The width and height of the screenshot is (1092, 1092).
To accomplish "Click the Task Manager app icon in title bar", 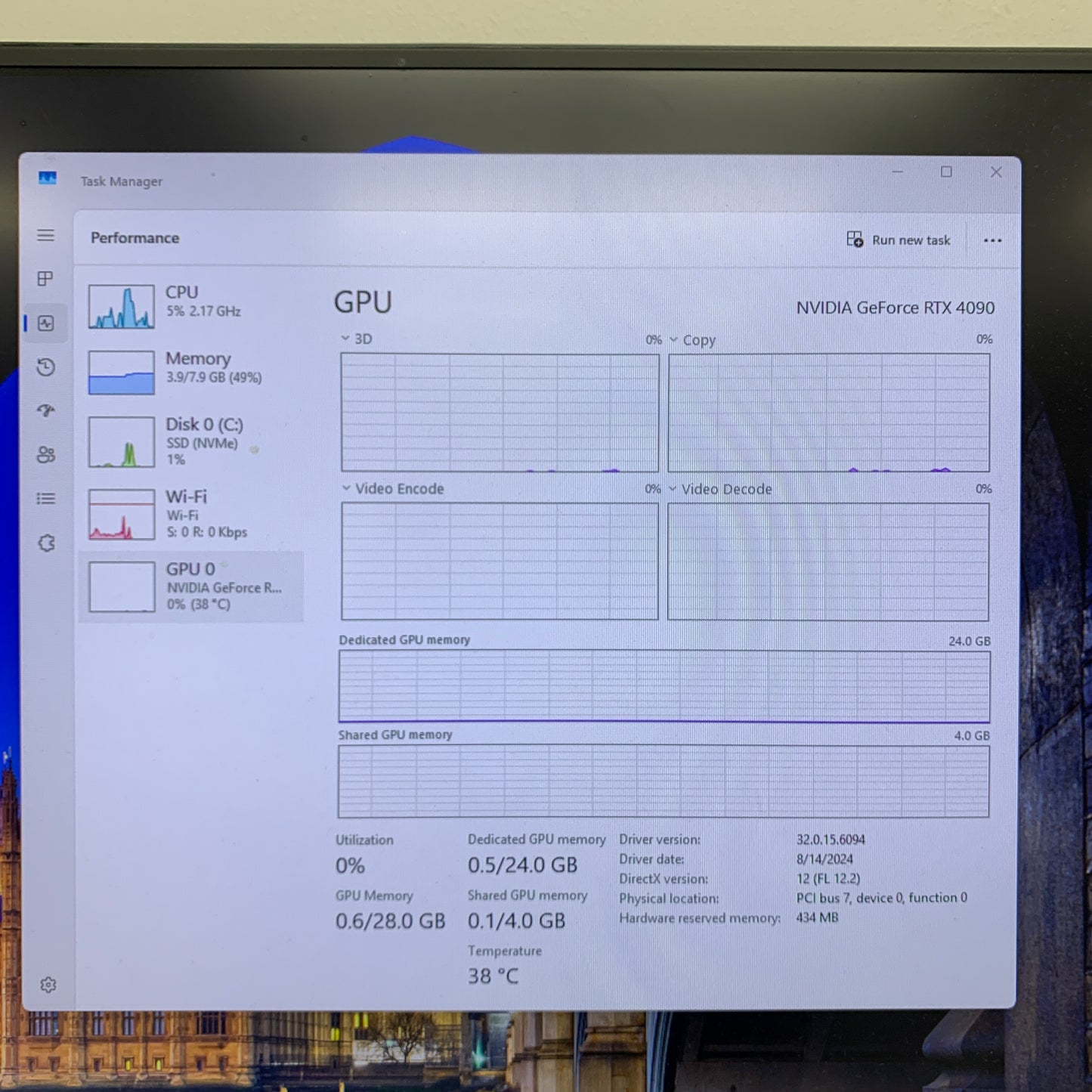I will click(48, 178).
